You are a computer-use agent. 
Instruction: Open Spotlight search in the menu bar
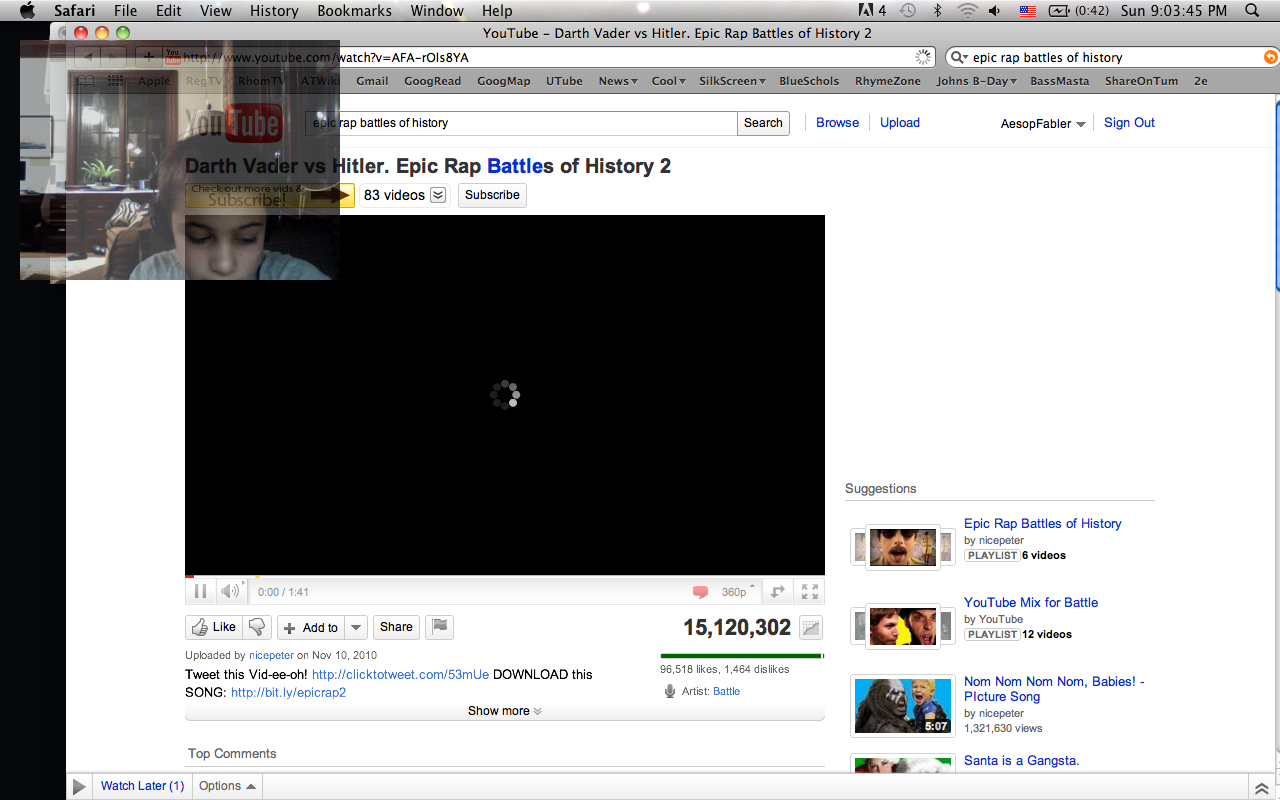tap(1253, 11)
